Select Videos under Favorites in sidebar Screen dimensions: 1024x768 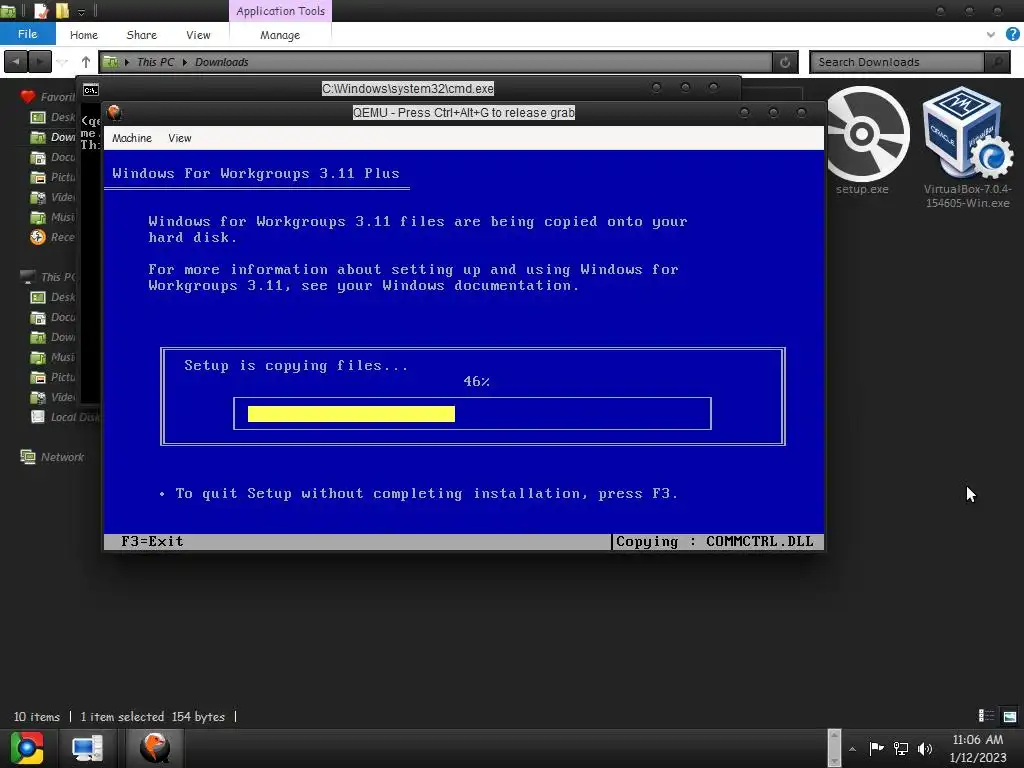pos(53,197)
